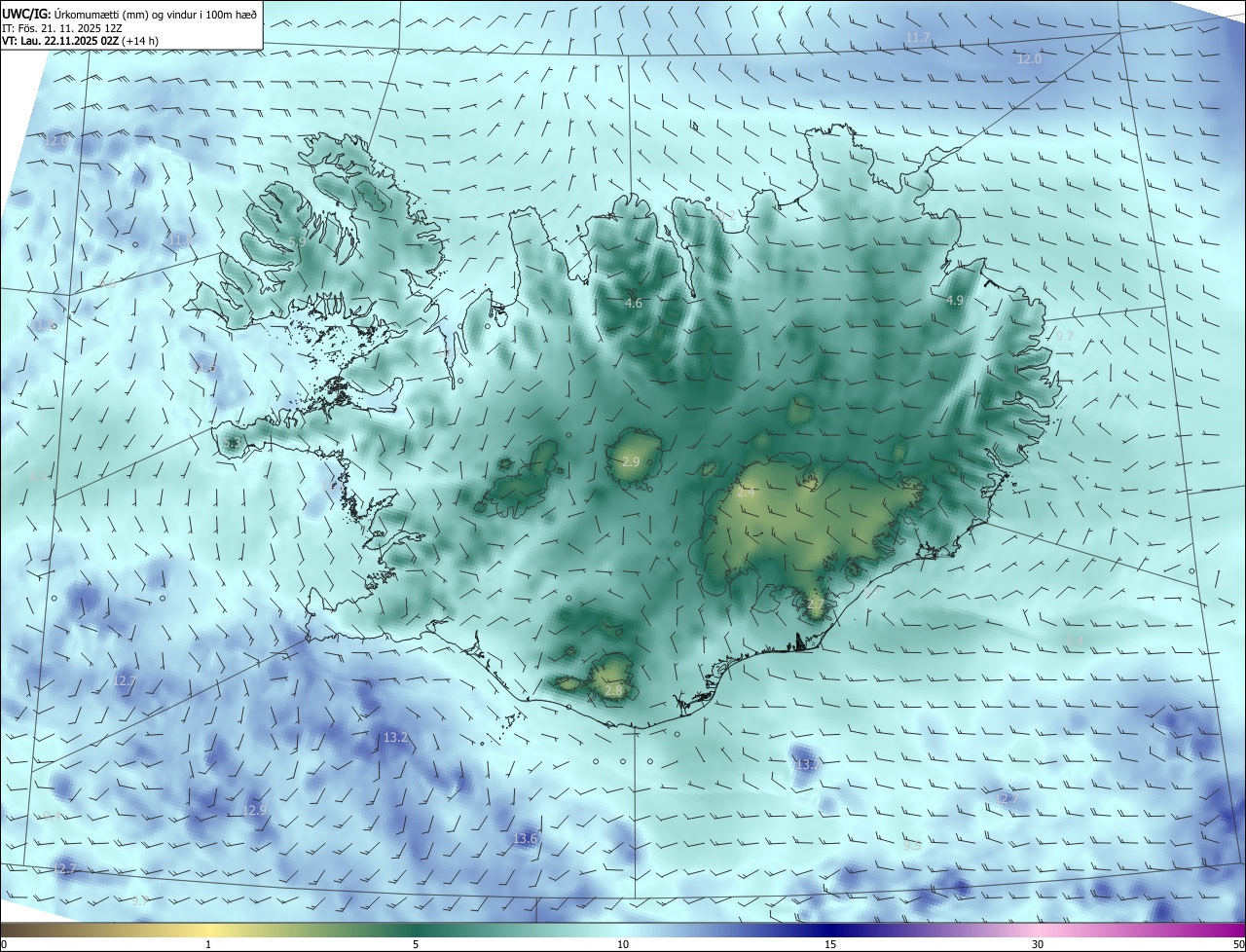Click the 2.4 value label

pos(746,494)
